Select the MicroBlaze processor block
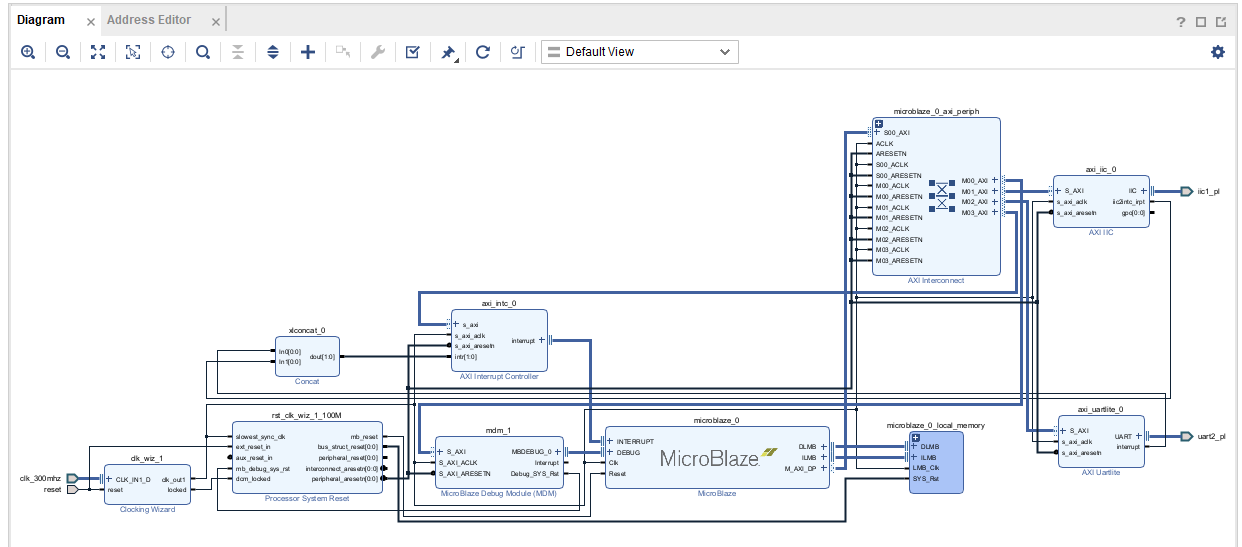Viewport: 1242px width, 547px height. click(x=717, y=457)
